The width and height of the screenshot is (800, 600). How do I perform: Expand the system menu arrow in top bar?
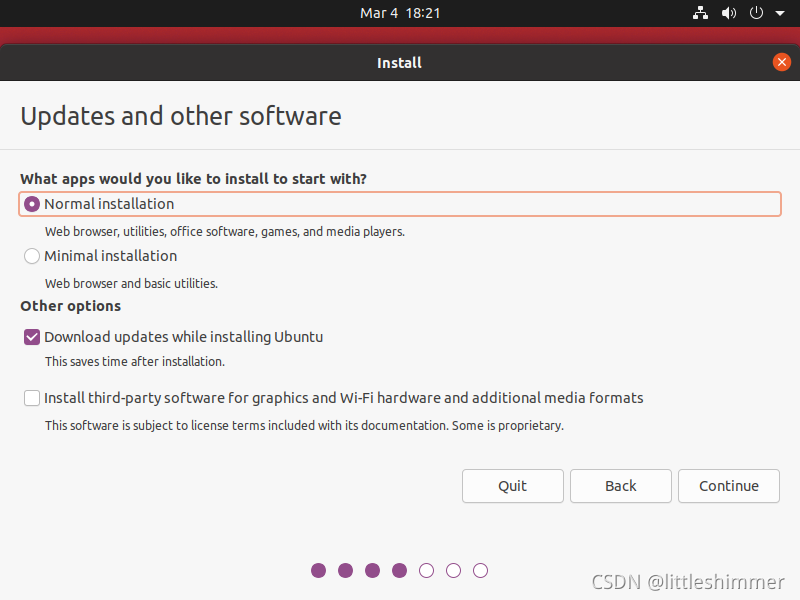[x=780, y=13]
